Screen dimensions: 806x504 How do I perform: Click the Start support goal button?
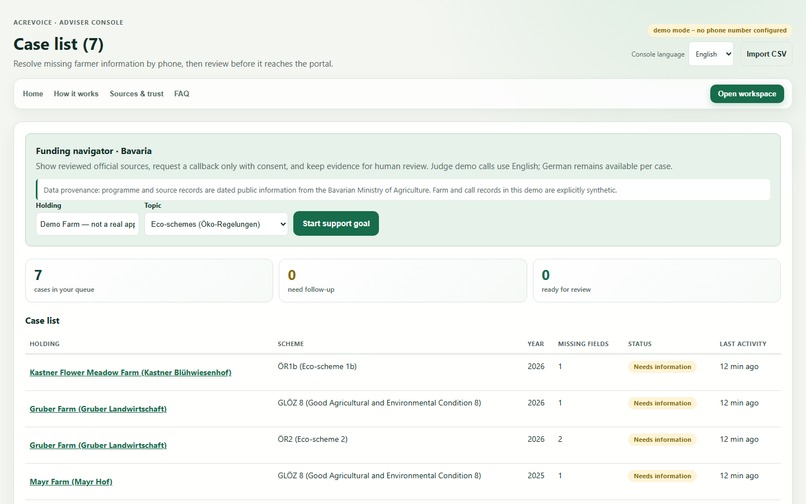point(336,224)
